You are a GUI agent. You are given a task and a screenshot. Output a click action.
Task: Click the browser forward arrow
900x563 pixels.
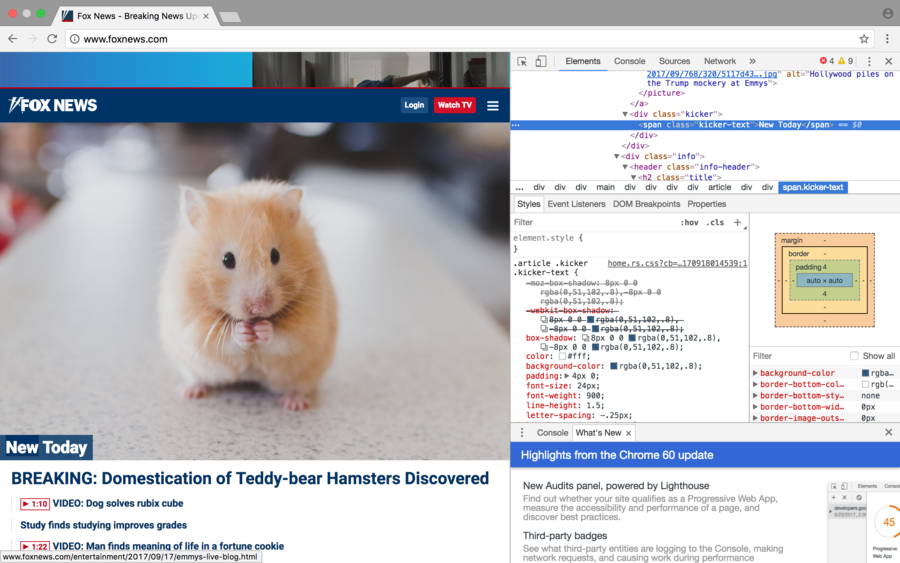click(x=32, y=39)
